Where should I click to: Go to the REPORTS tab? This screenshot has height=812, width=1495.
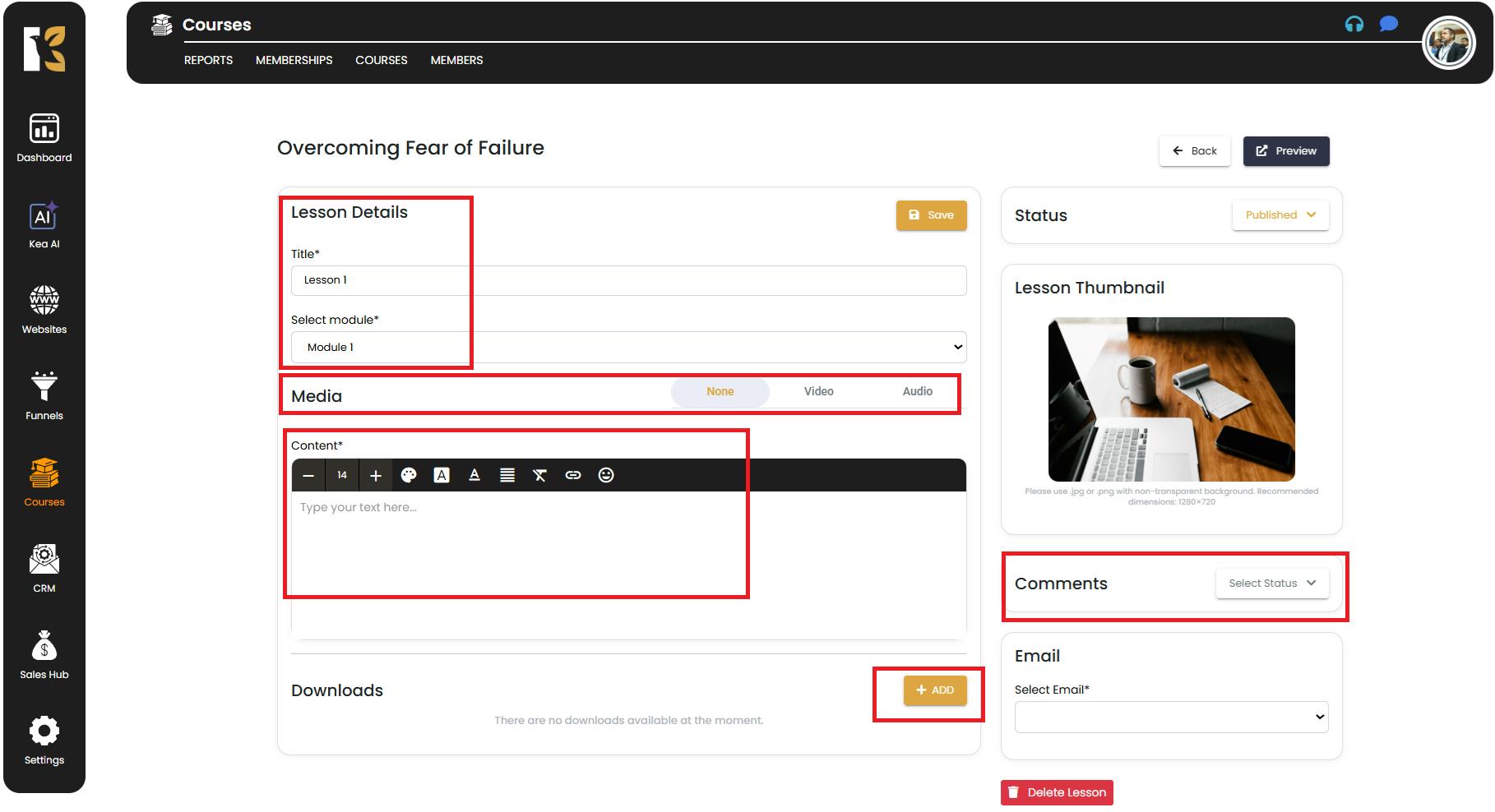[208, 60]
